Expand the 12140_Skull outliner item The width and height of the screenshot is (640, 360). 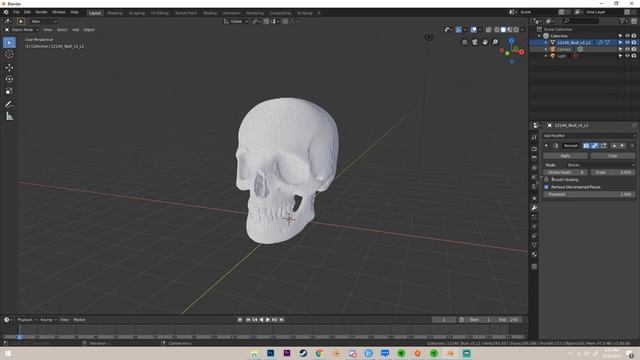tap(546, 42)
